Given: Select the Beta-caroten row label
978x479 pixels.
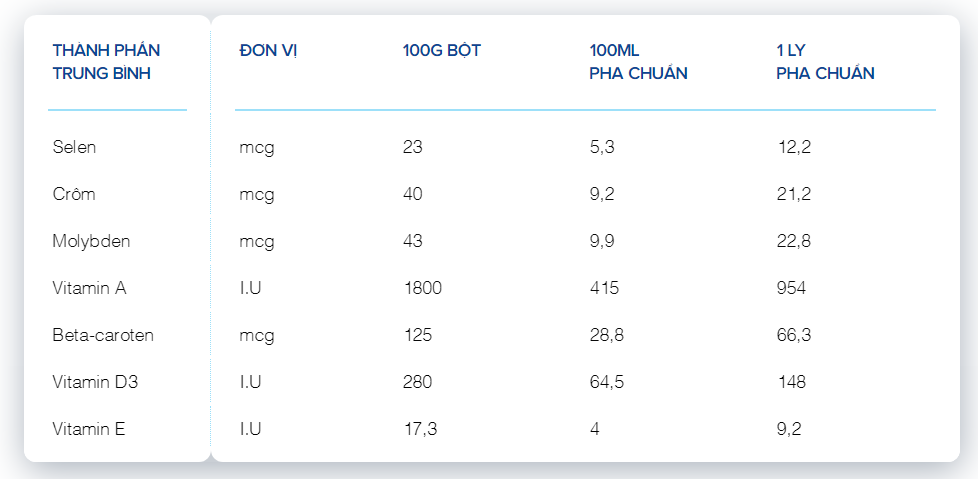Looking at the screenshot, I should coord(103,335).
